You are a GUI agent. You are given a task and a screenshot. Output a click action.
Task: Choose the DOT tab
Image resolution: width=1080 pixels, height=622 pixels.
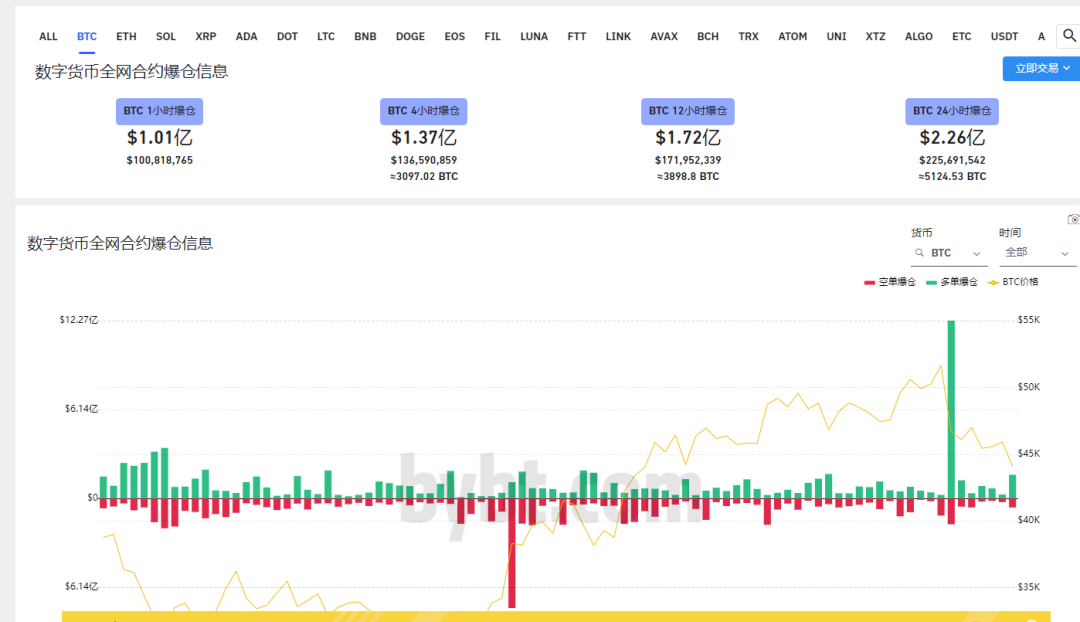tap(287, 37)
